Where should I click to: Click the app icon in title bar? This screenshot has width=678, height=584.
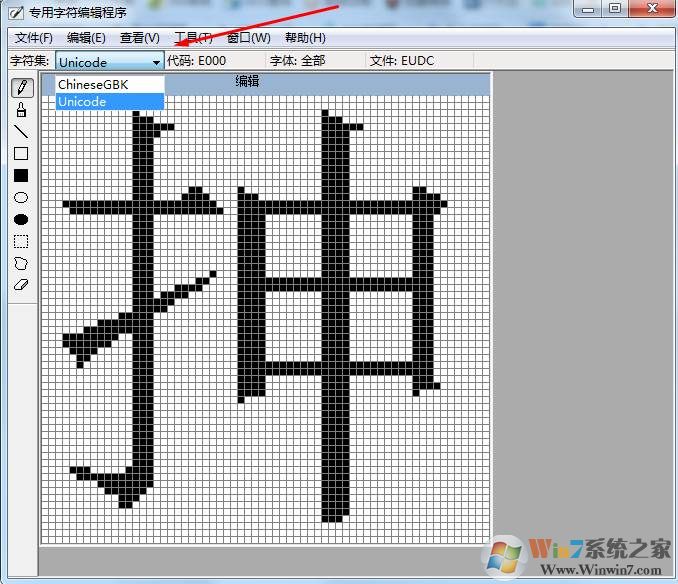point(14,13)
